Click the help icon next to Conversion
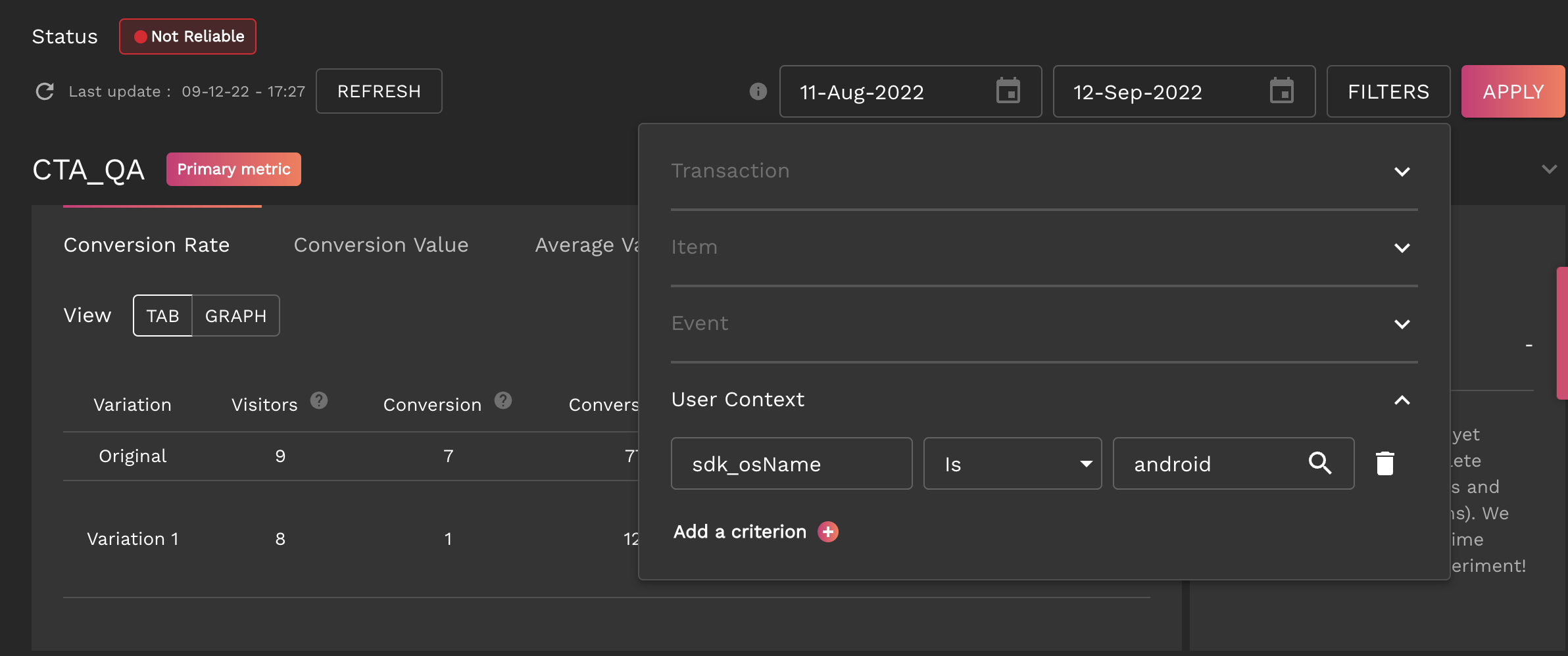 click(503, 400)
